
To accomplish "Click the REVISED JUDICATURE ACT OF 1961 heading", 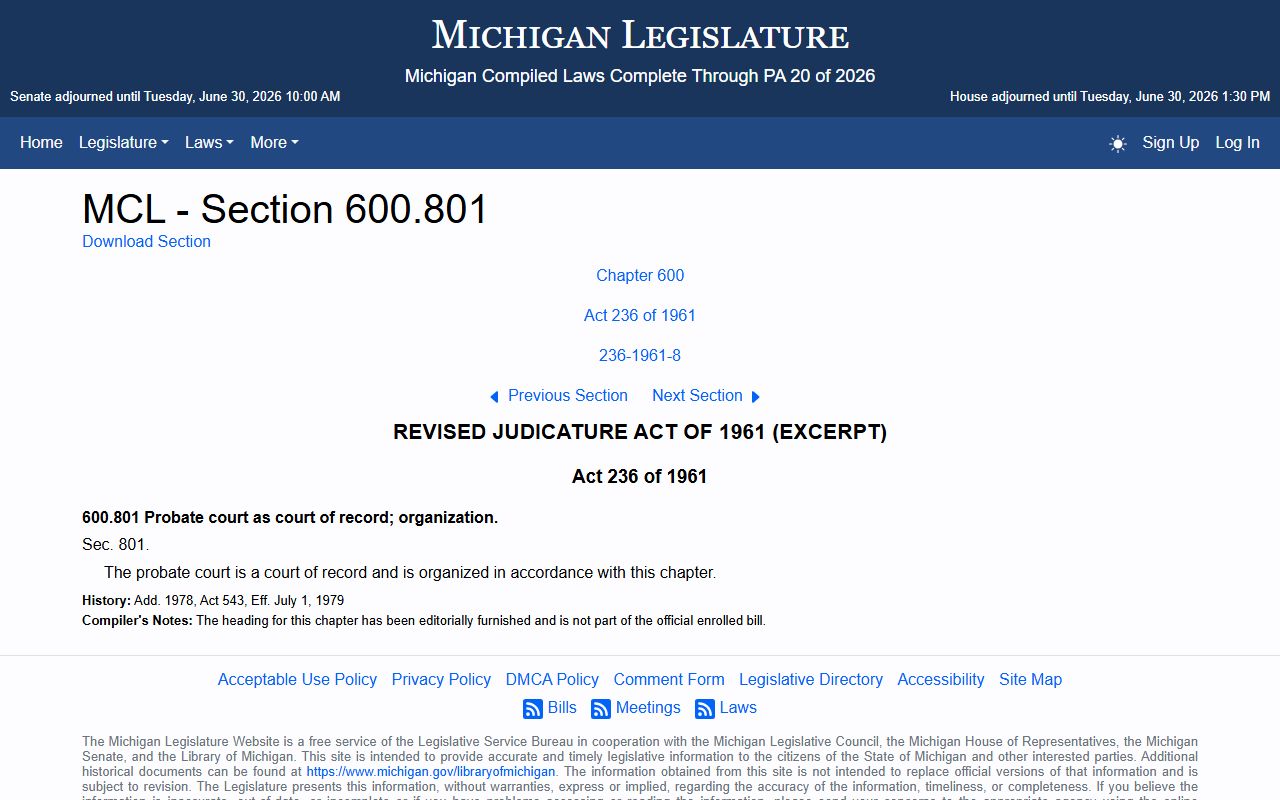I will point(640,432).
